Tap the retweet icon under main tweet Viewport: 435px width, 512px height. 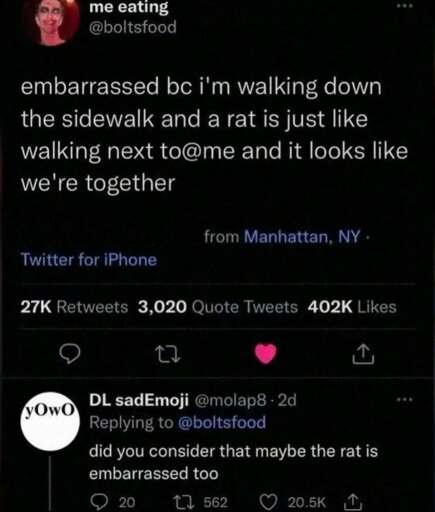click(x=168, y=354)
